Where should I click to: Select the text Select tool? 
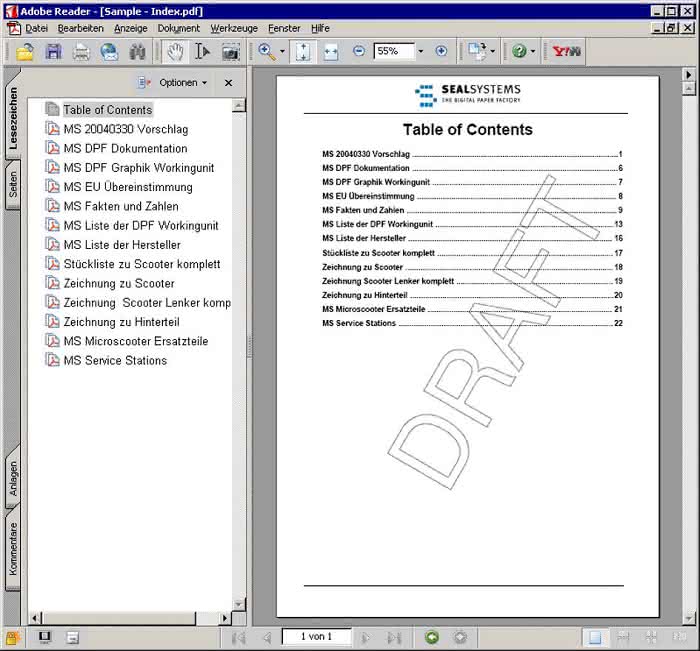(202, 52)
